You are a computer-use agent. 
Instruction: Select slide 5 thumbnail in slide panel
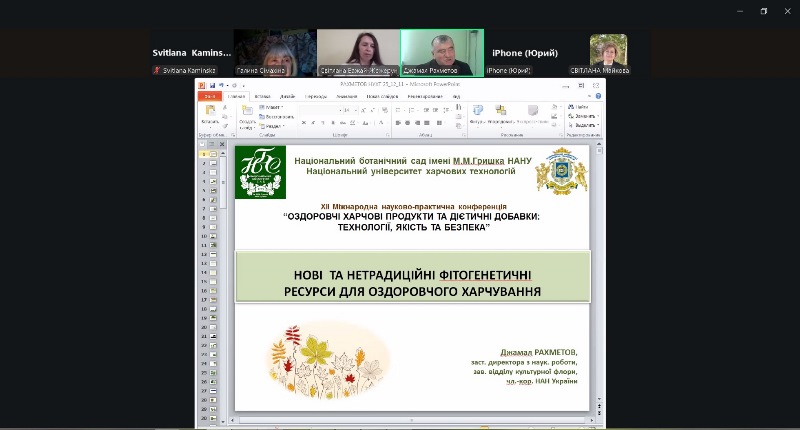212,191
